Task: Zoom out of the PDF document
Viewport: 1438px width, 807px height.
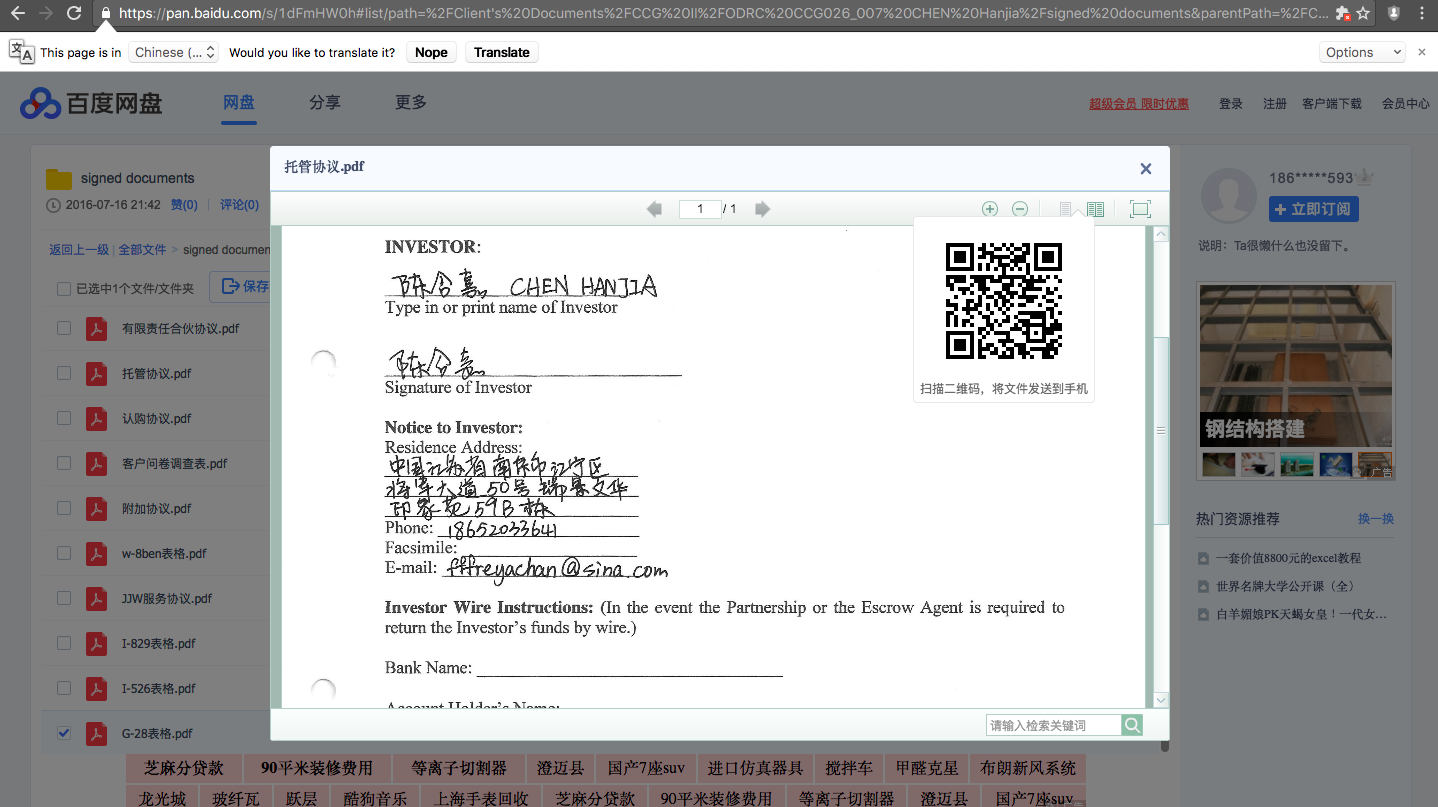Action: (1020, 209)
